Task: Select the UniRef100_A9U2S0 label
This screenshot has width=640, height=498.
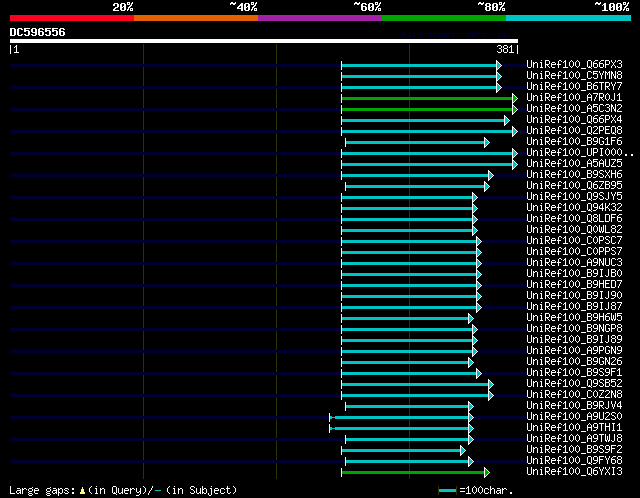Action: tap(574, 417)
